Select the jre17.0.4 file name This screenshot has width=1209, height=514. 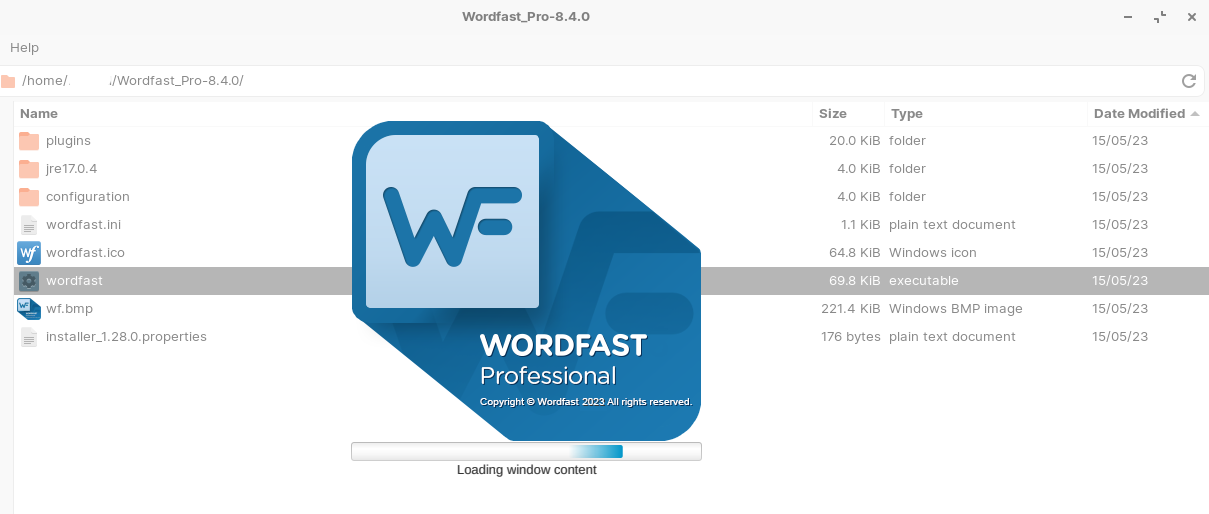point(71,169)
